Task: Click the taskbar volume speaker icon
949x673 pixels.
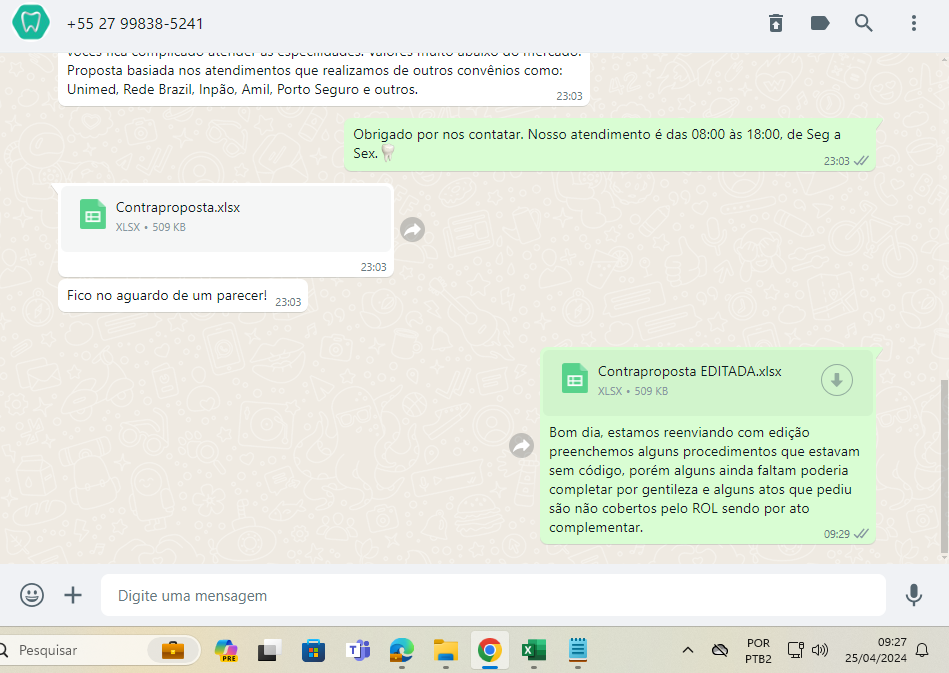Action: [x=820, y=650]
